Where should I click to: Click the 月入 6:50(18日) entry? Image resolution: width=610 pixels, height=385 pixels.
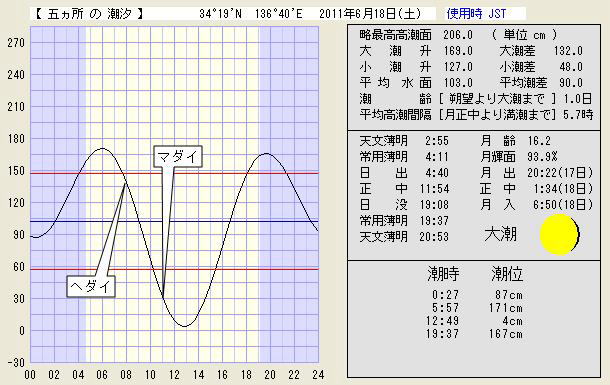(x=536, y=205)
